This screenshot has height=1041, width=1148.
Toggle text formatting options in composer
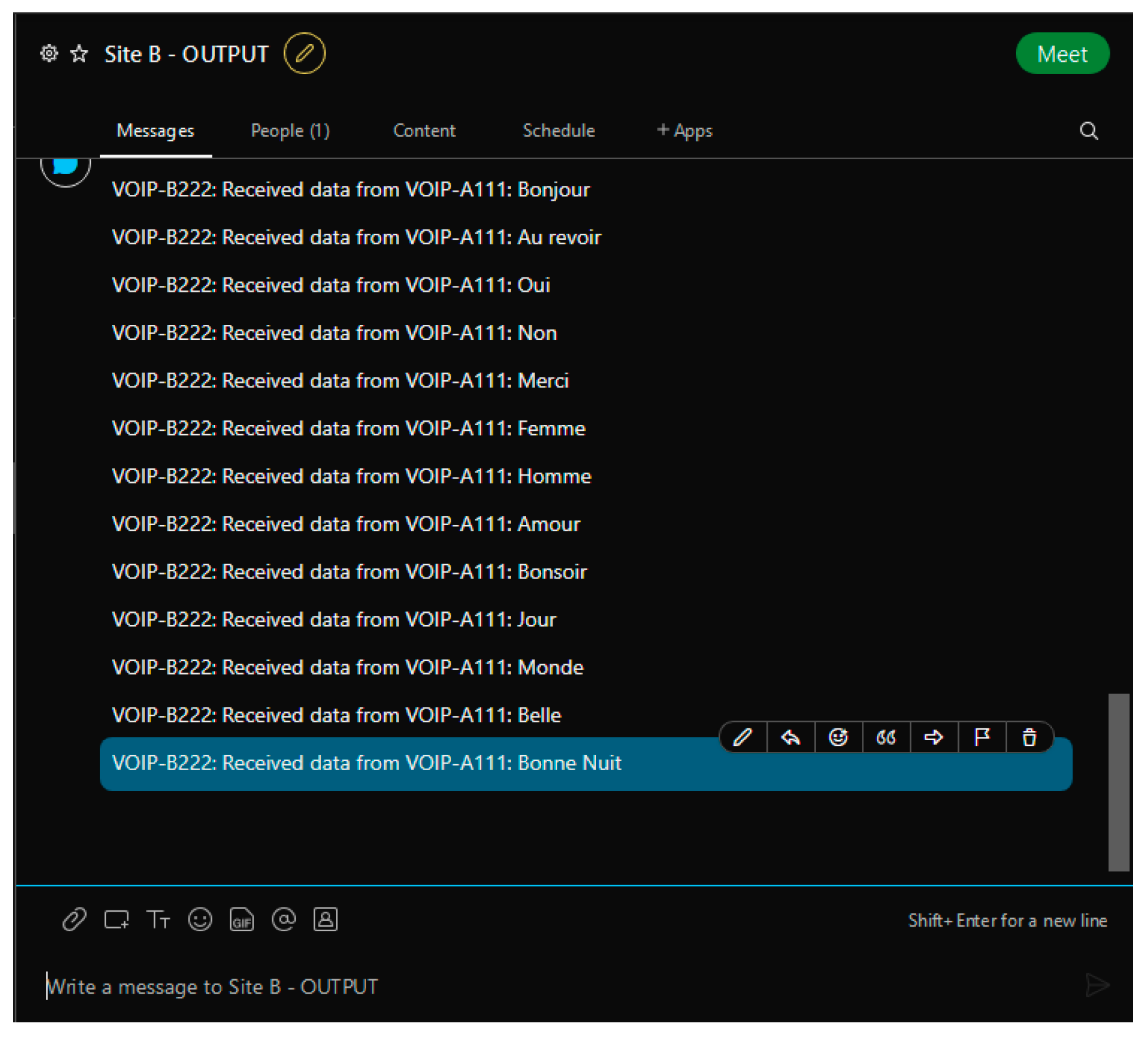coord(158,919)
